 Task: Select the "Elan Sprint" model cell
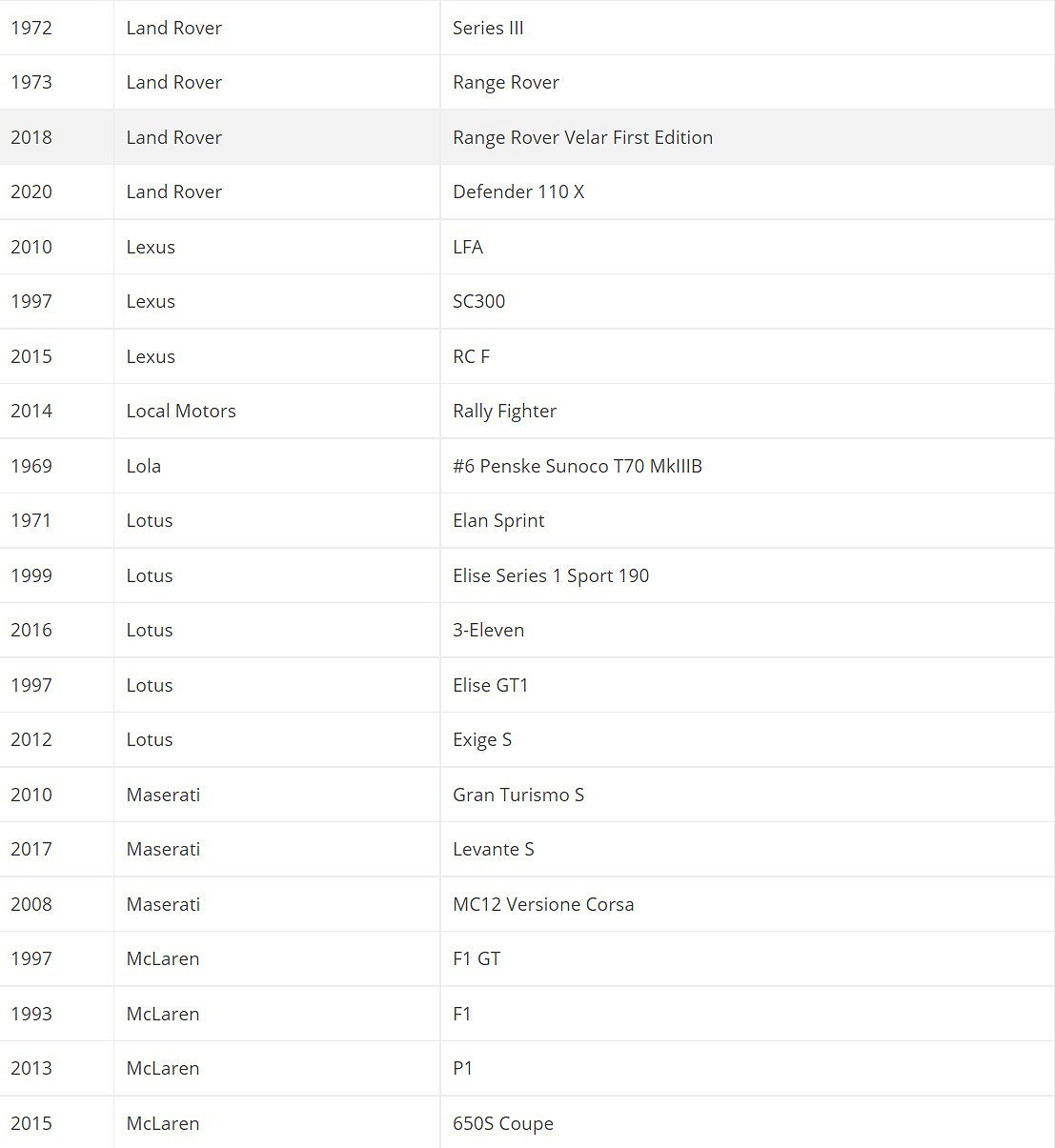(x=498, y=520)
